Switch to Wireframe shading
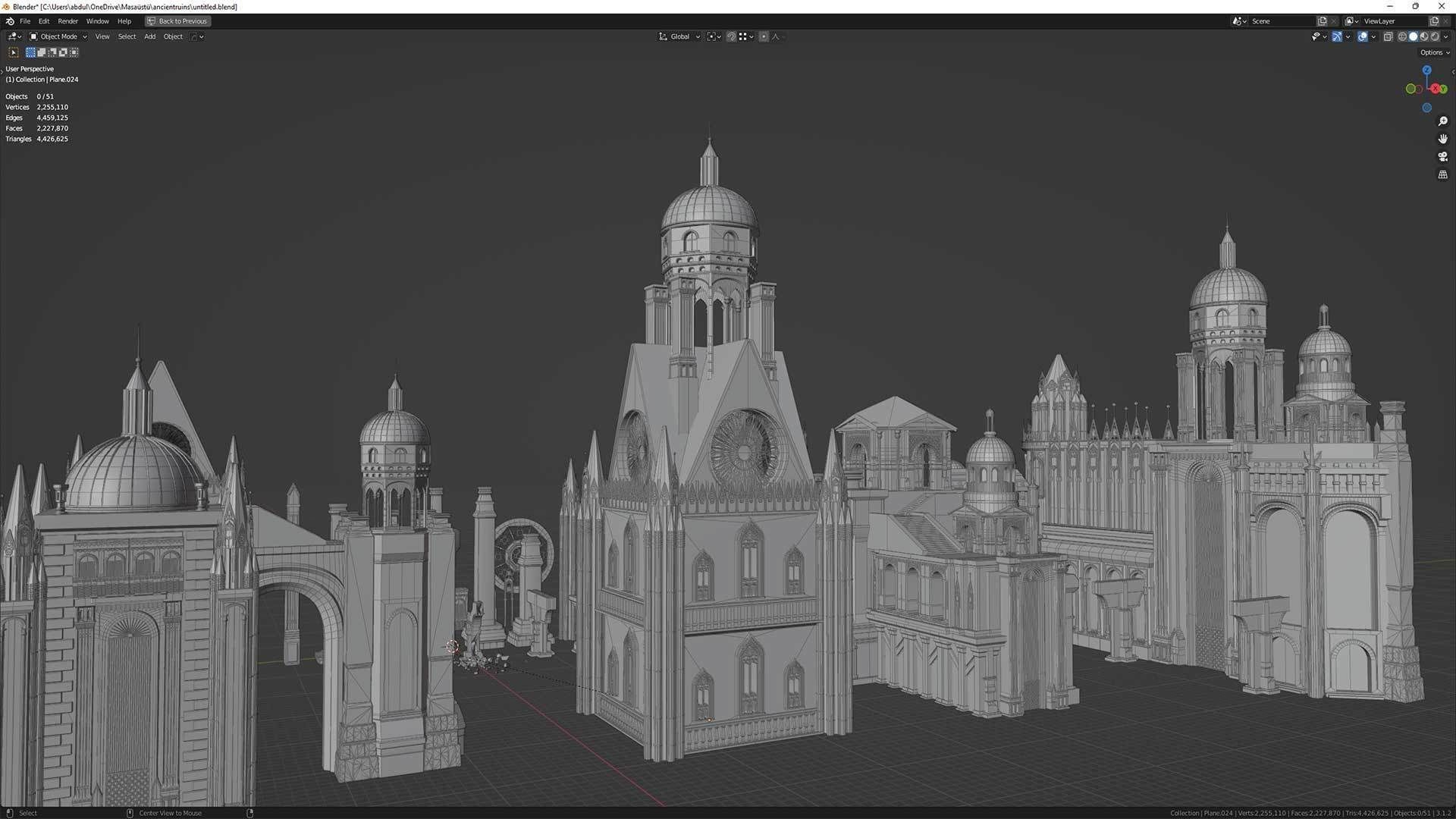This screenshot has width=1456, height=819. 1402,36
